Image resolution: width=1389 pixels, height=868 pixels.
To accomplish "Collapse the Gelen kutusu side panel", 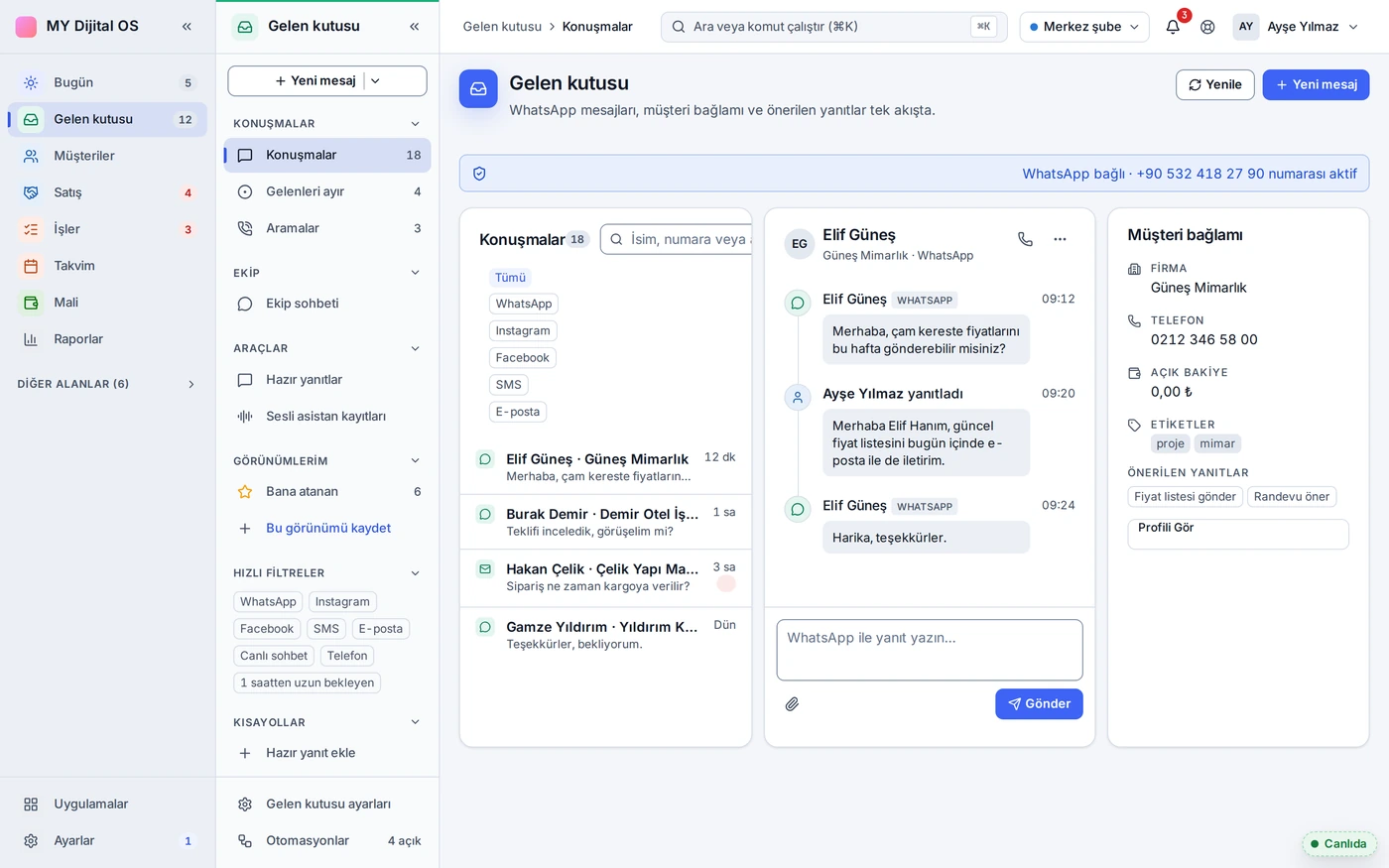I will point(414,27).
